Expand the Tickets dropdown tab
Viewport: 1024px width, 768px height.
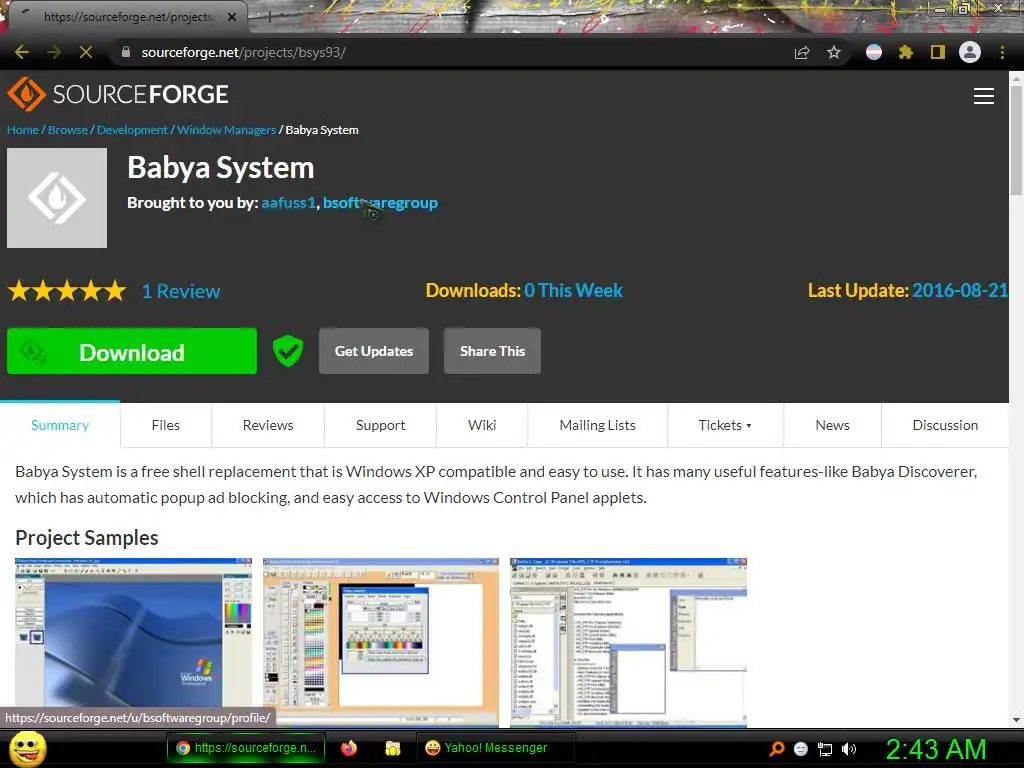click(725, 425)
